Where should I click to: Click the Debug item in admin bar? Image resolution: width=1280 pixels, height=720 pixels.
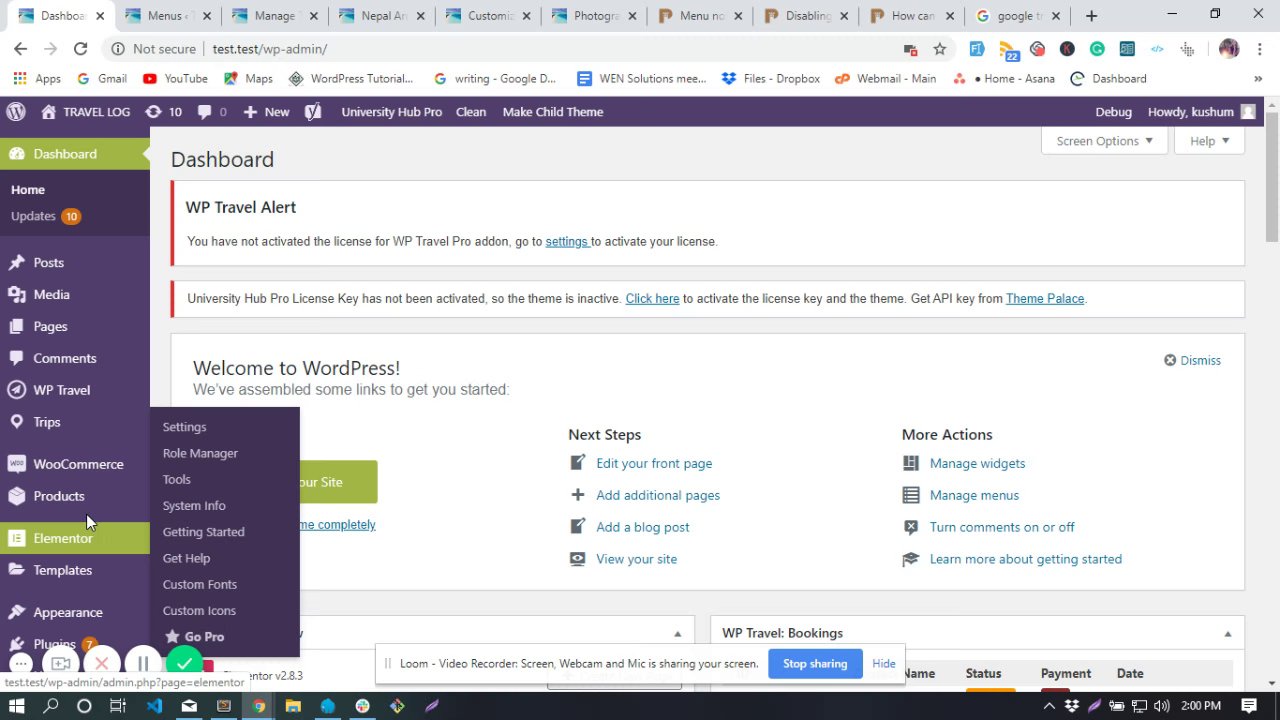1113,112
